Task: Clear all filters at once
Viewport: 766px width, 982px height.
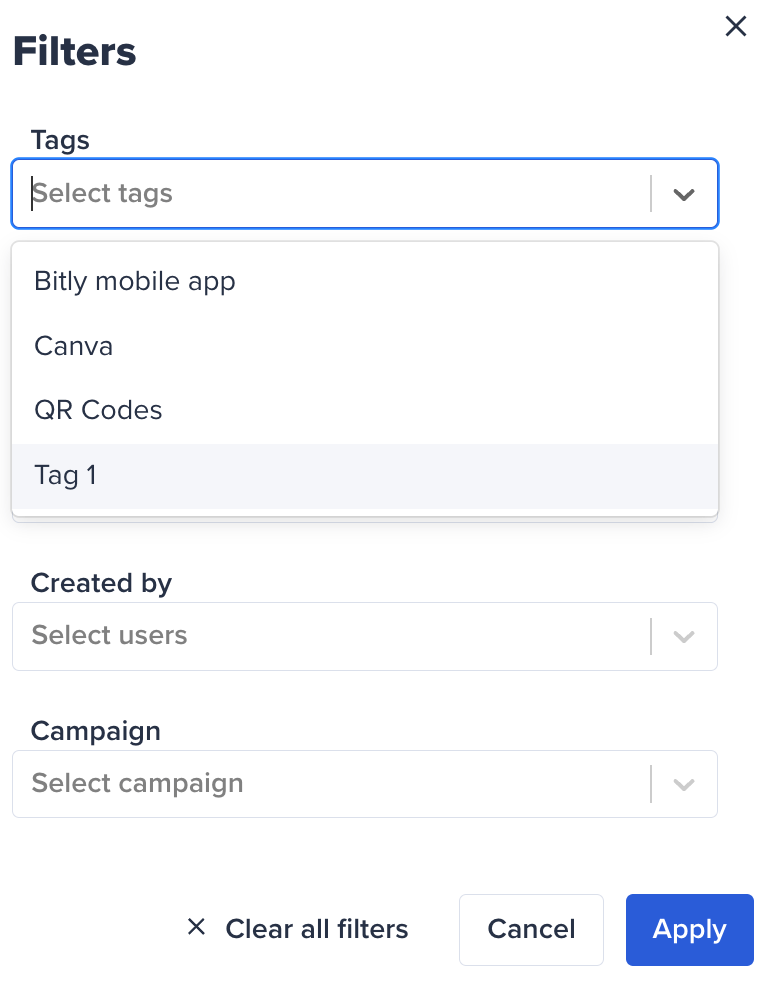Action: pos(317,929)
